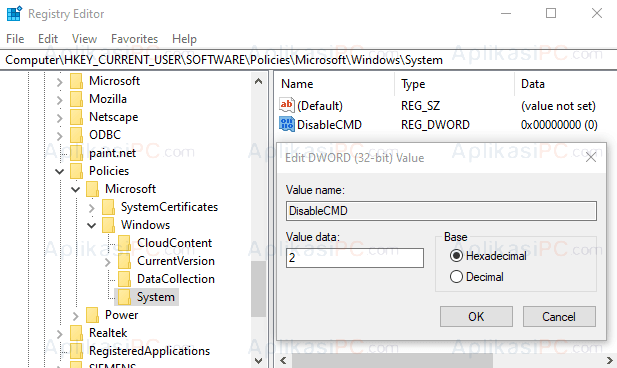Image resolution: width=617 pixels, height=368 pixels.
Task: Expand the CurrentVersion key
Action: [108, 262]
